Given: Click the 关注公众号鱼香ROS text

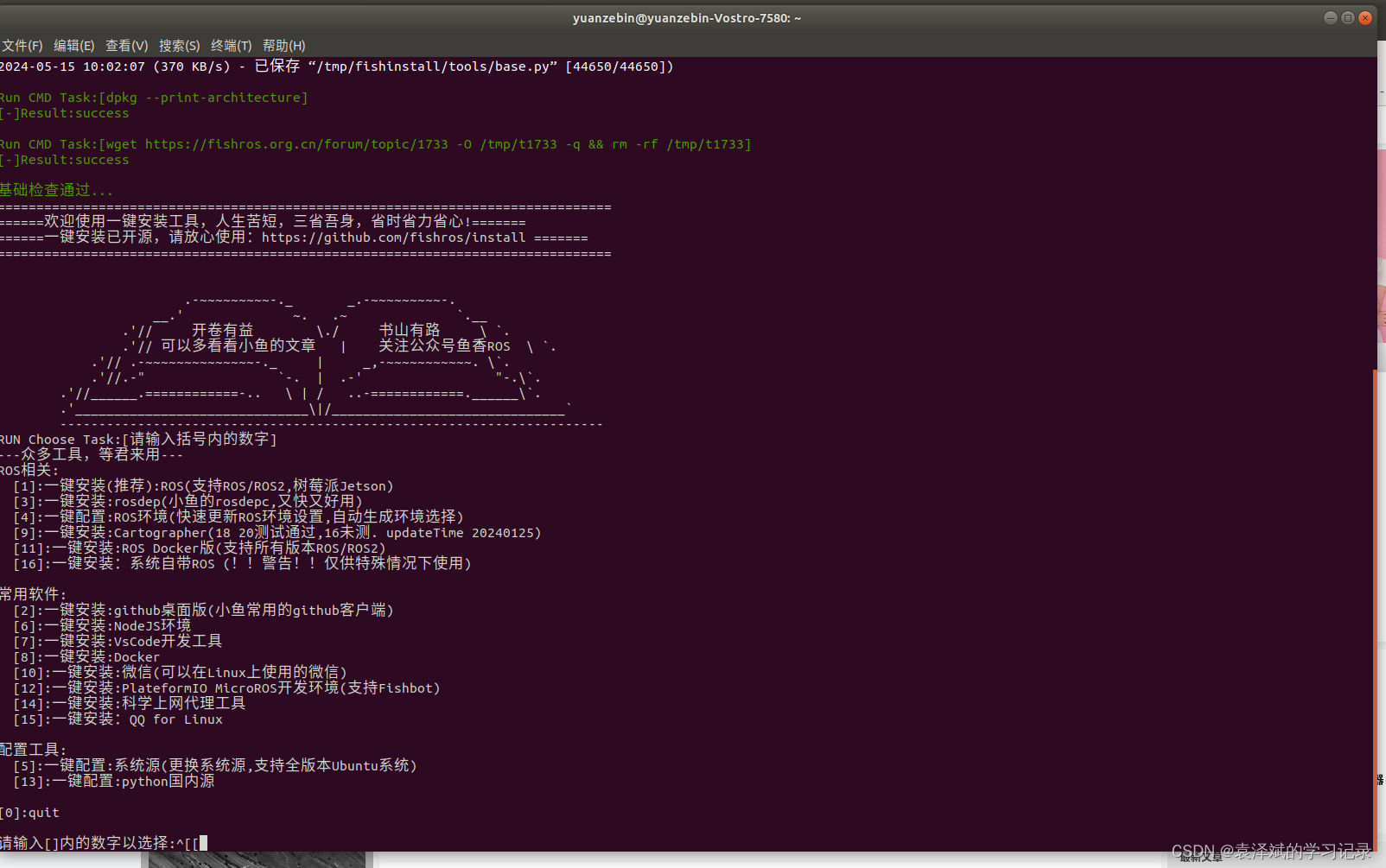Looking at the screenshot, I should click(x=444, y=346).
